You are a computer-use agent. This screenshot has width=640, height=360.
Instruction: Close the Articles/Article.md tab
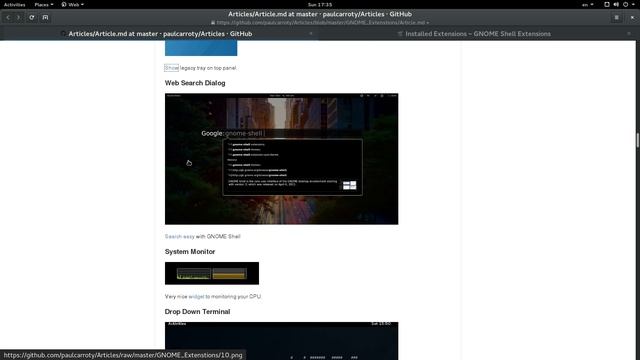tap(311, 34)
